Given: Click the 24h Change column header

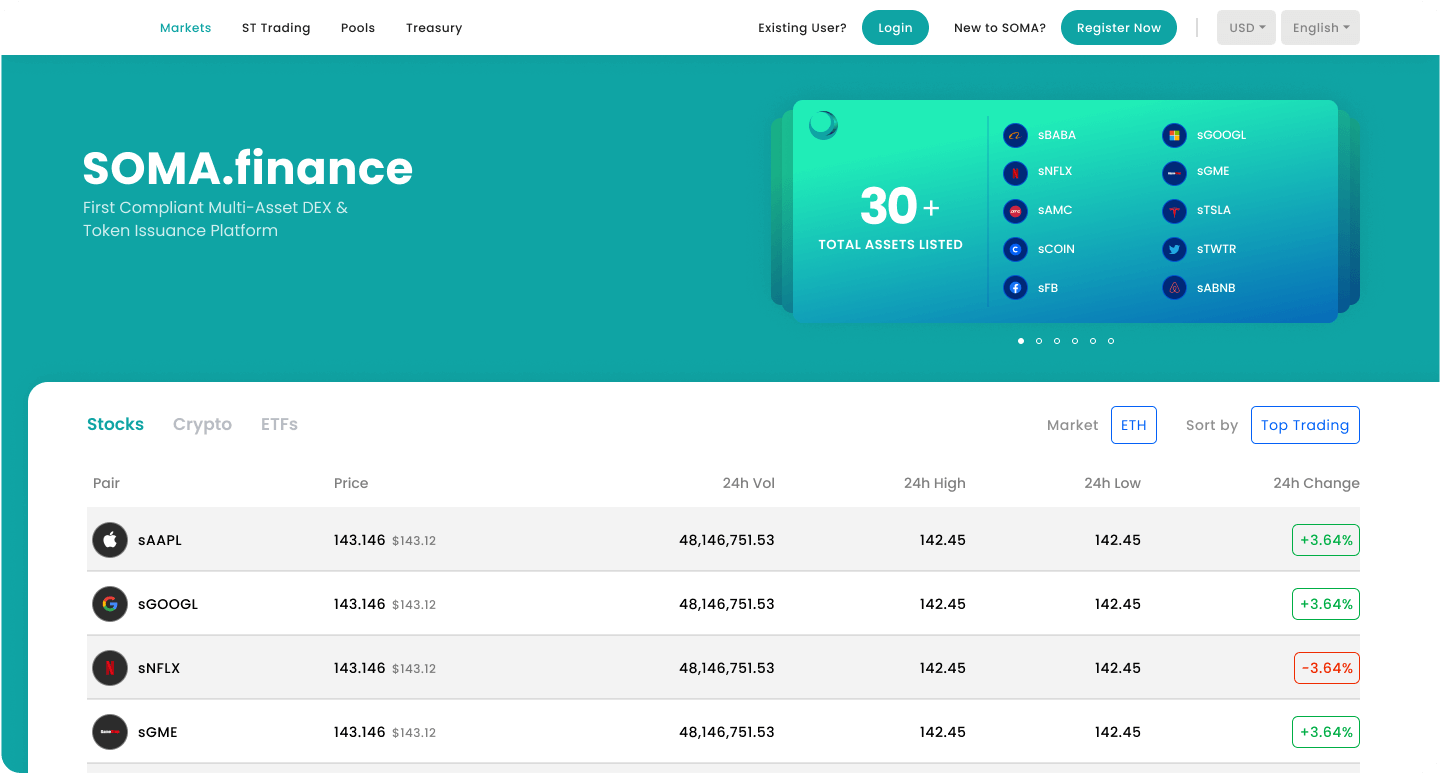Looking at the screenshot, I should click(x=1316, y=483).
